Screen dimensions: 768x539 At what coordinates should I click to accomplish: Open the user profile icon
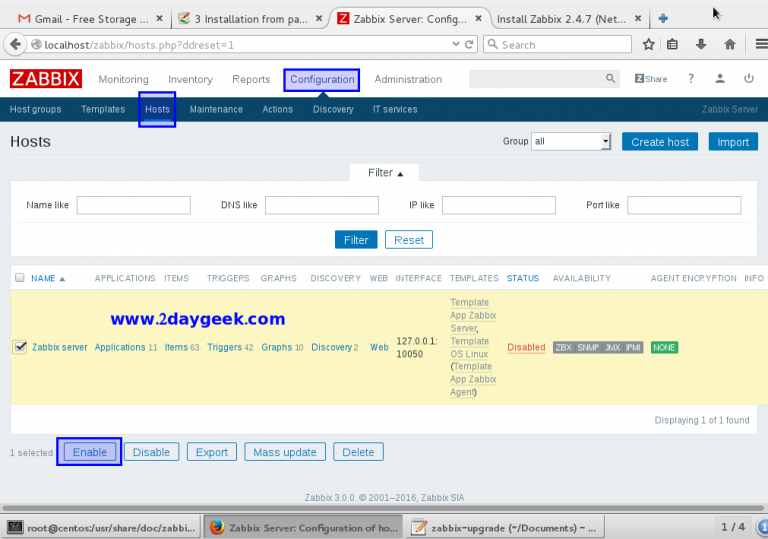[720, 79]
